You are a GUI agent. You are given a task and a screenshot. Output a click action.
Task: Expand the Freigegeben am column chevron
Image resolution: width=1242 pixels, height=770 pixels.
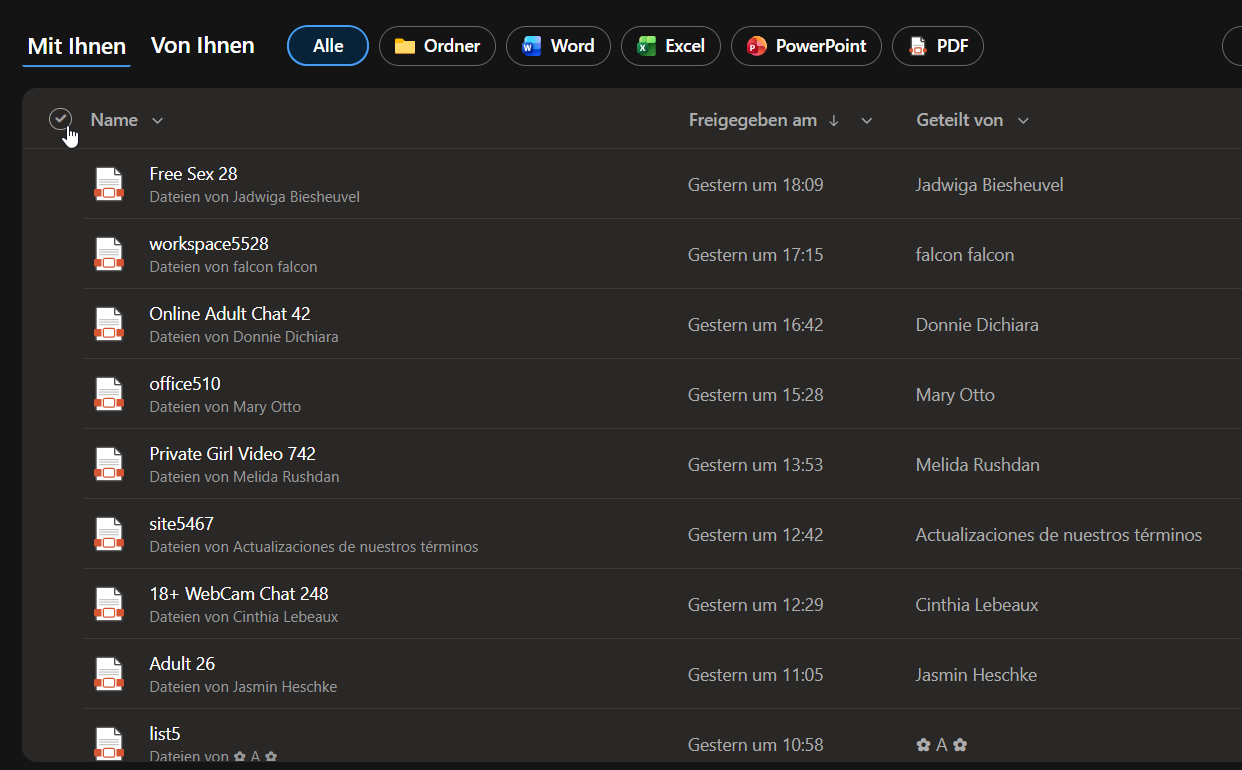(x=867, y=121)
